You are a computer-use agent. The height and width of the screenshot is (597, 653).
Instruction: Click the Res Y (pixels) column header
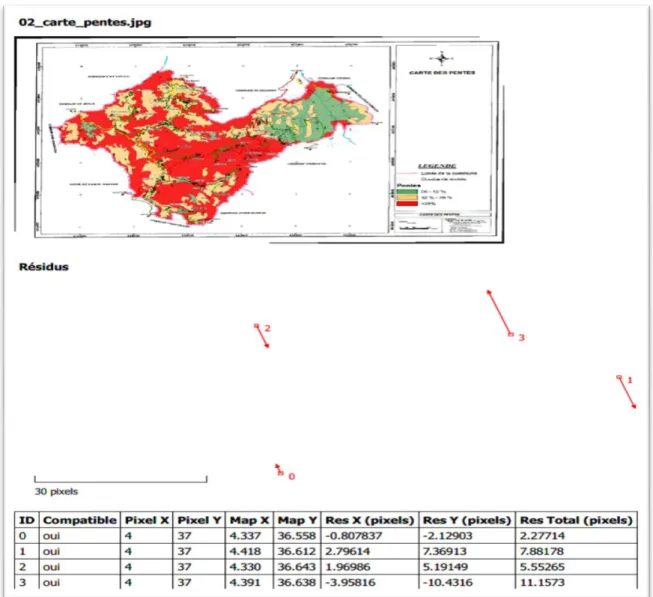[x=467, y=520]
